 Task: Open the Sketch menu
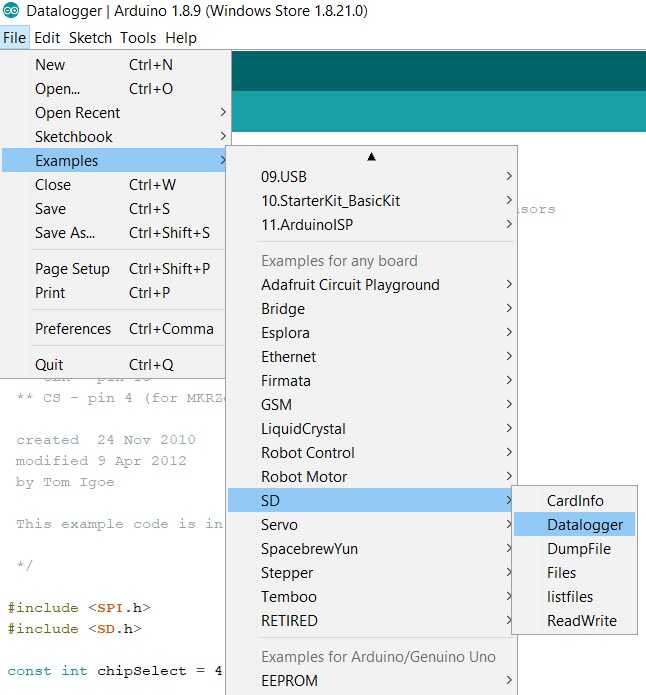pyautogui.click(x=90, y=38)
